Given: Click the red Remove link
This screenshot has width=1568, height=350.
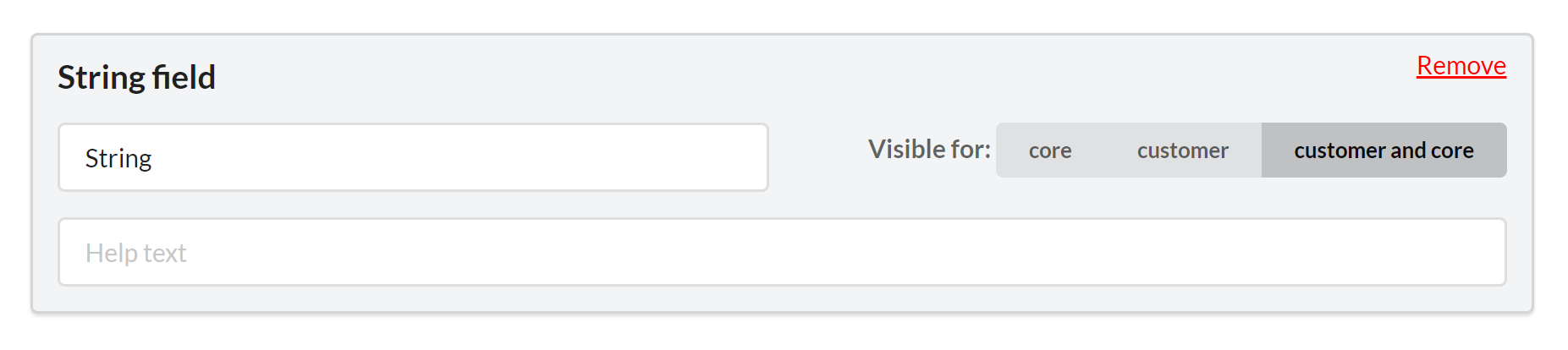Looking at the screenshot, I should point(1461,66).
